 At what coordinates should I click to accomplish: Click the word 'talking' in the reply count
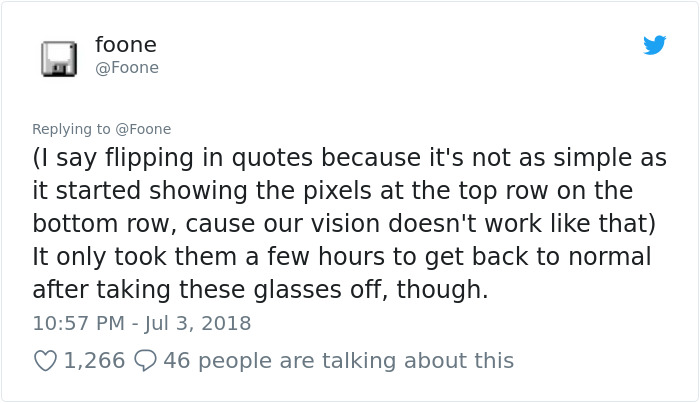pyautogui.click(x=359, y=361)
